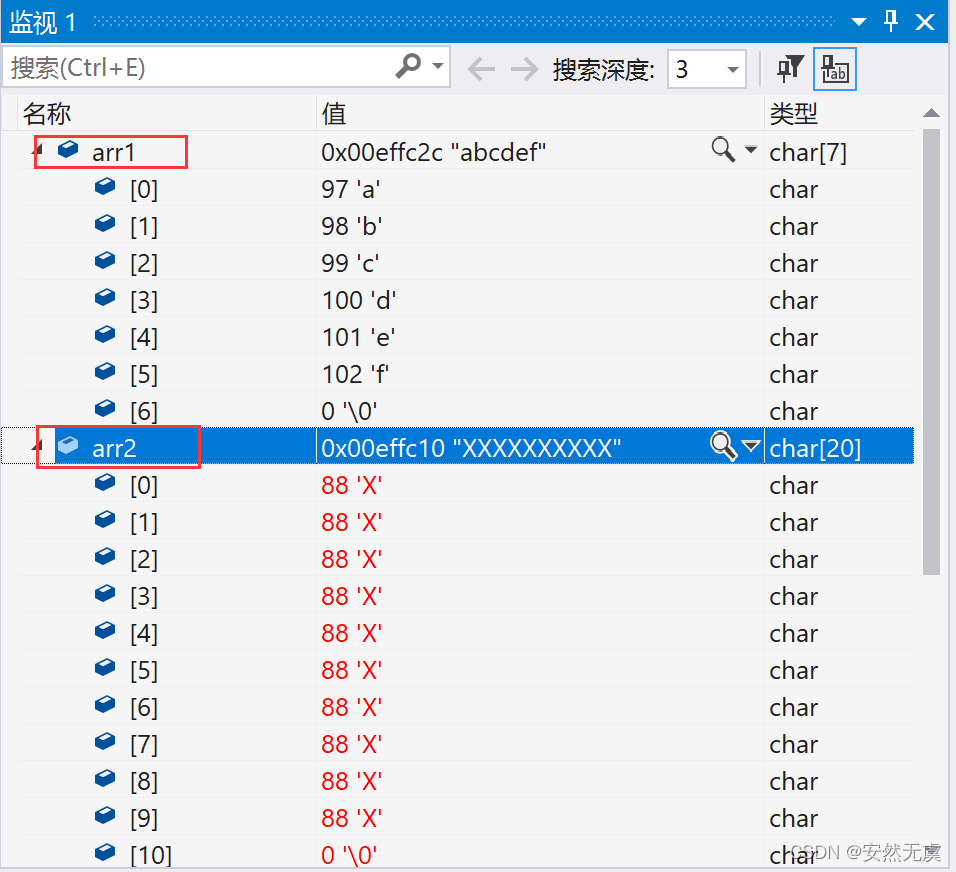The height and width of the screenshot is (872, 956).
Task: Open visualizer dropdown arrow for arr2
Action: point(751,446)
